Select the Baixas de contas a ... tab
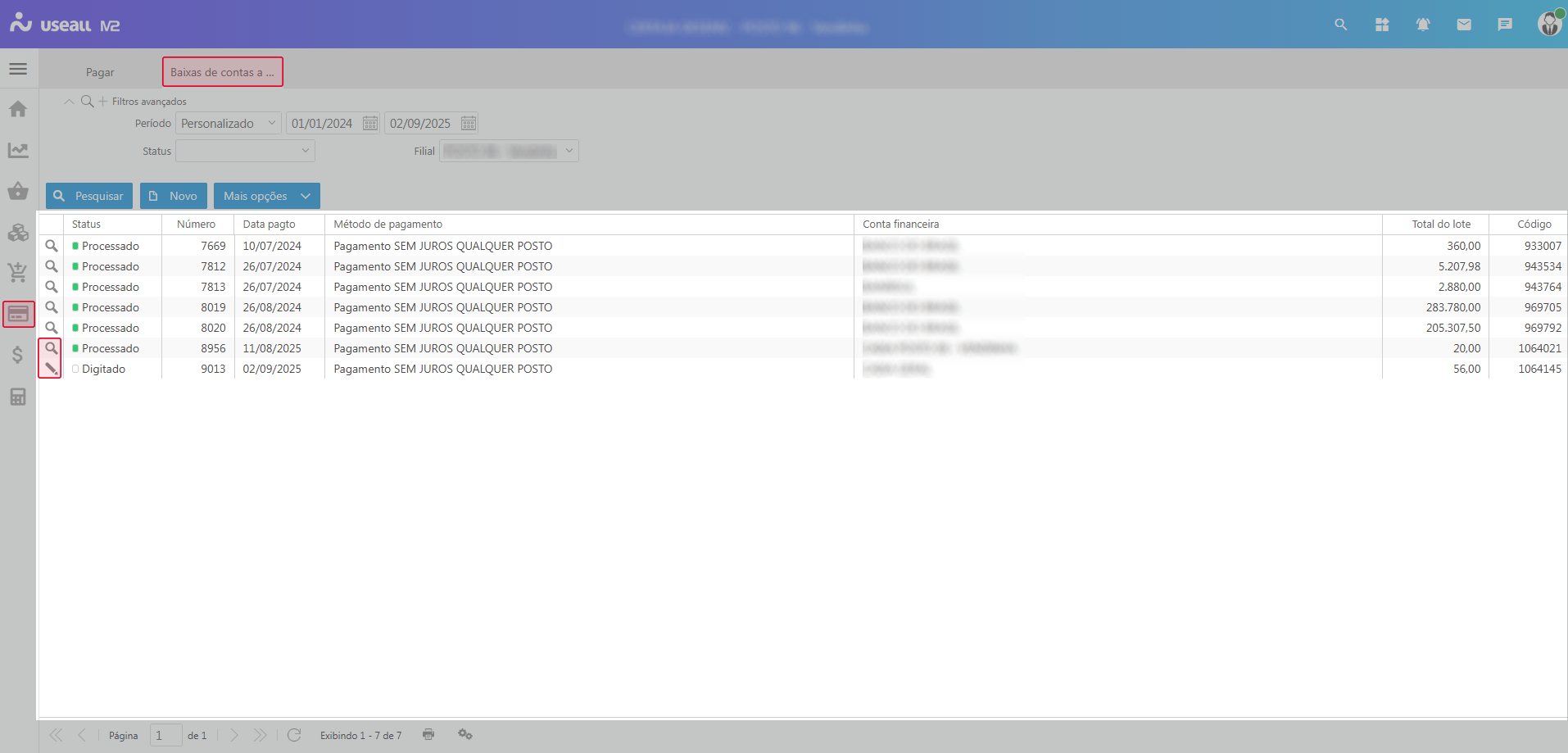Screen dimensions: 1568x753 click(222, 72)
